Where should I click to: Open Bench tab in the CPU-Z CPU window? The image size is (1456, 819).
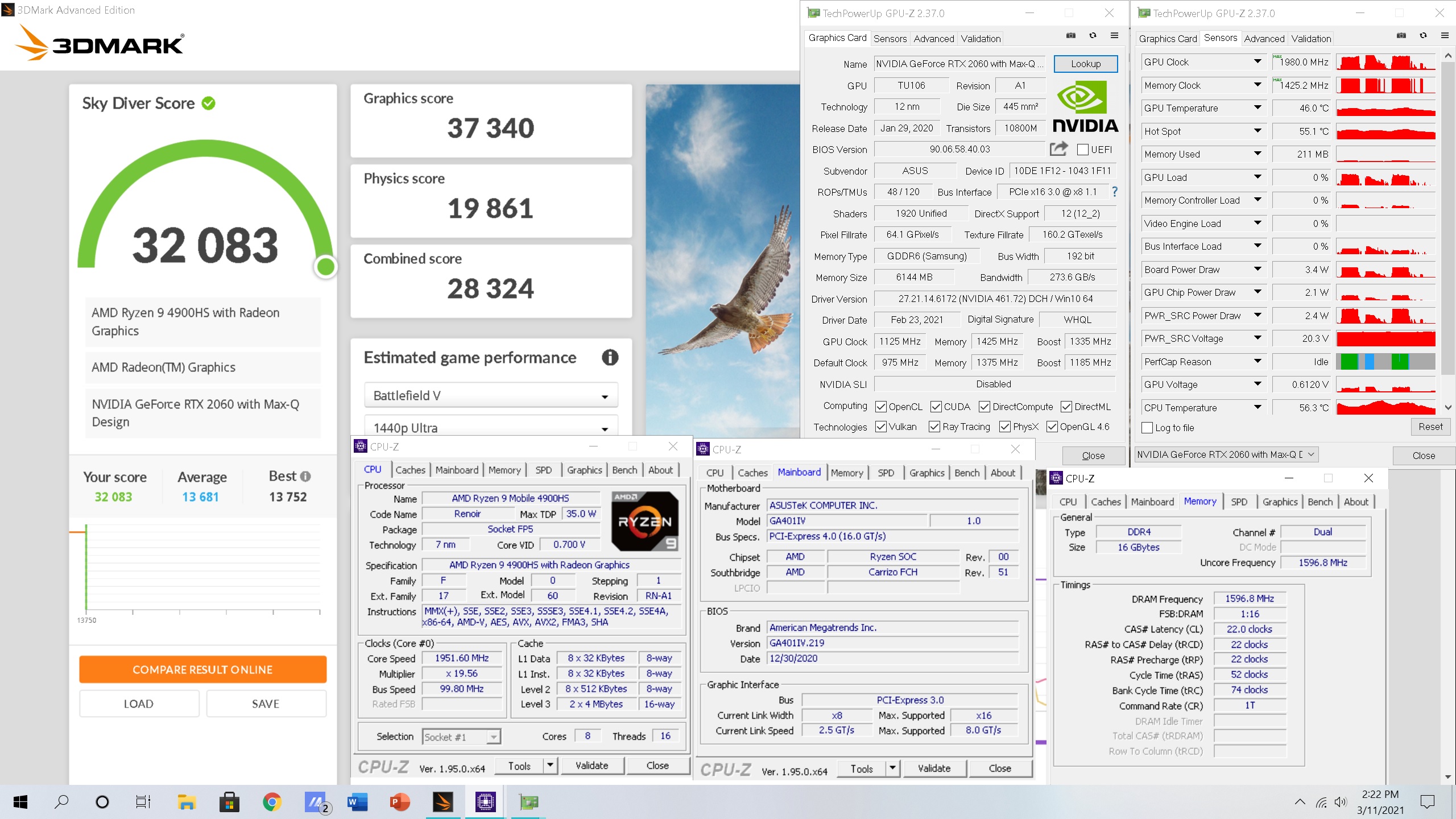pyautogui.click(x=624, y=470)
